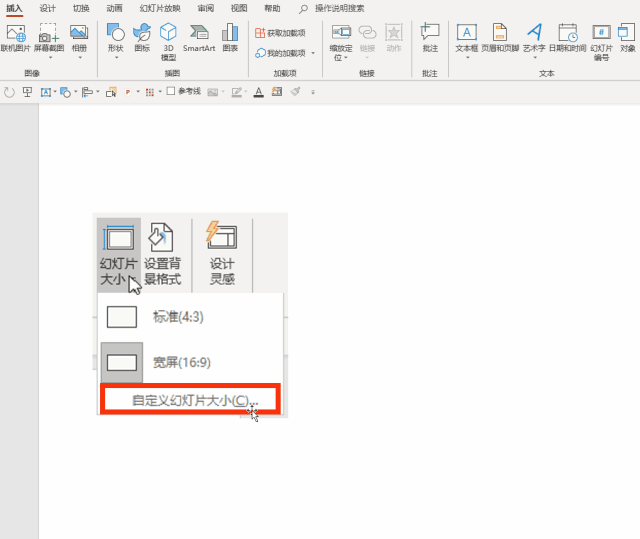
Task: Expand 我的加载项 add-ins dropdown arrow
Action: [313, 53]
